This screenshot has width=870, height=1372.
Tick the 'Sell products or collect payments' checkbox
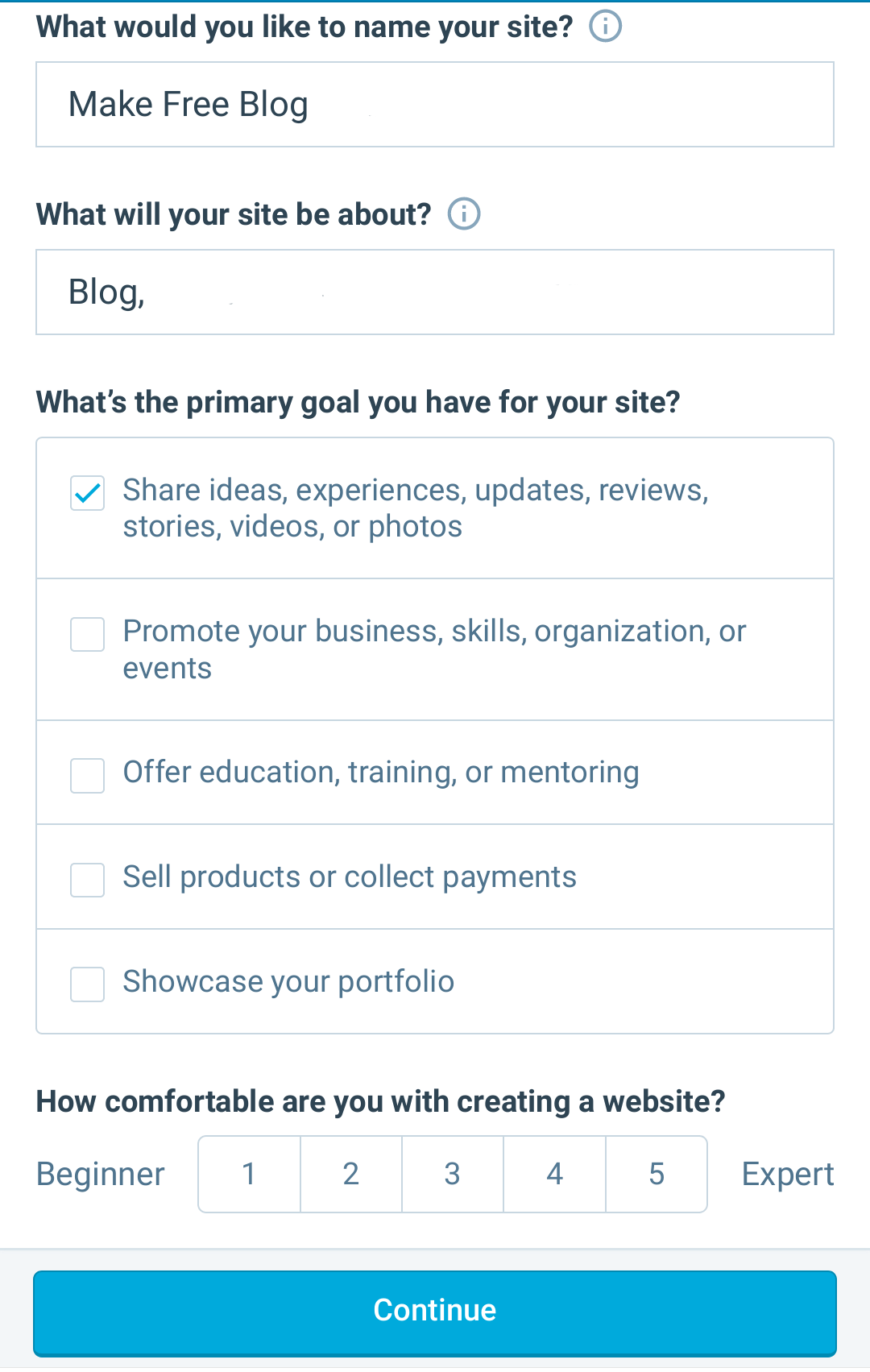point(87,880)
